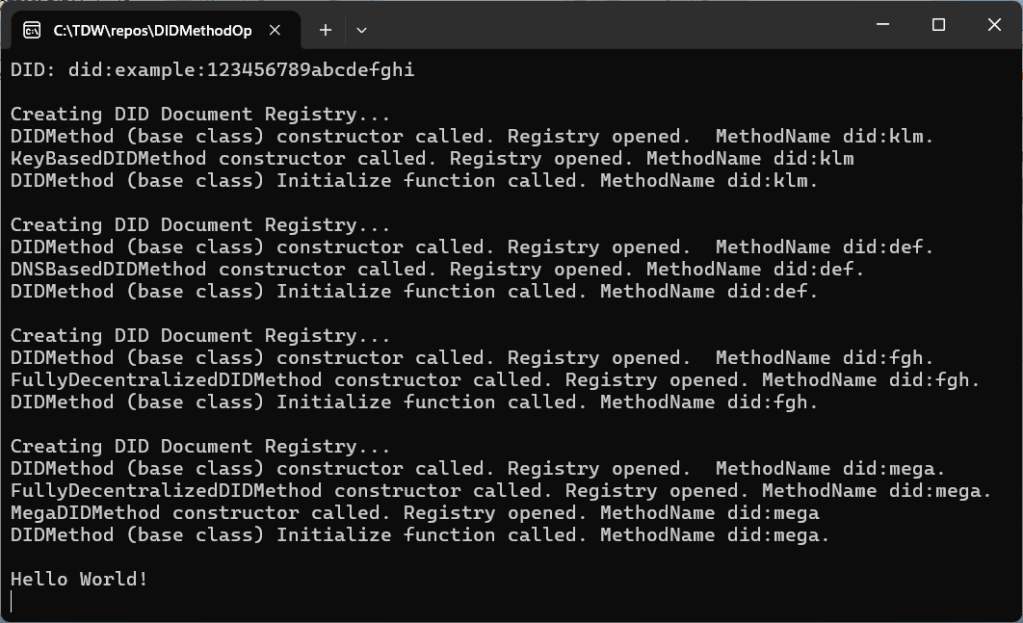Image resolution: width=1023 pixels, height=623 pixels.
Task: Click the Initialize function line for did:mega
Action: (x=420, y=535)
